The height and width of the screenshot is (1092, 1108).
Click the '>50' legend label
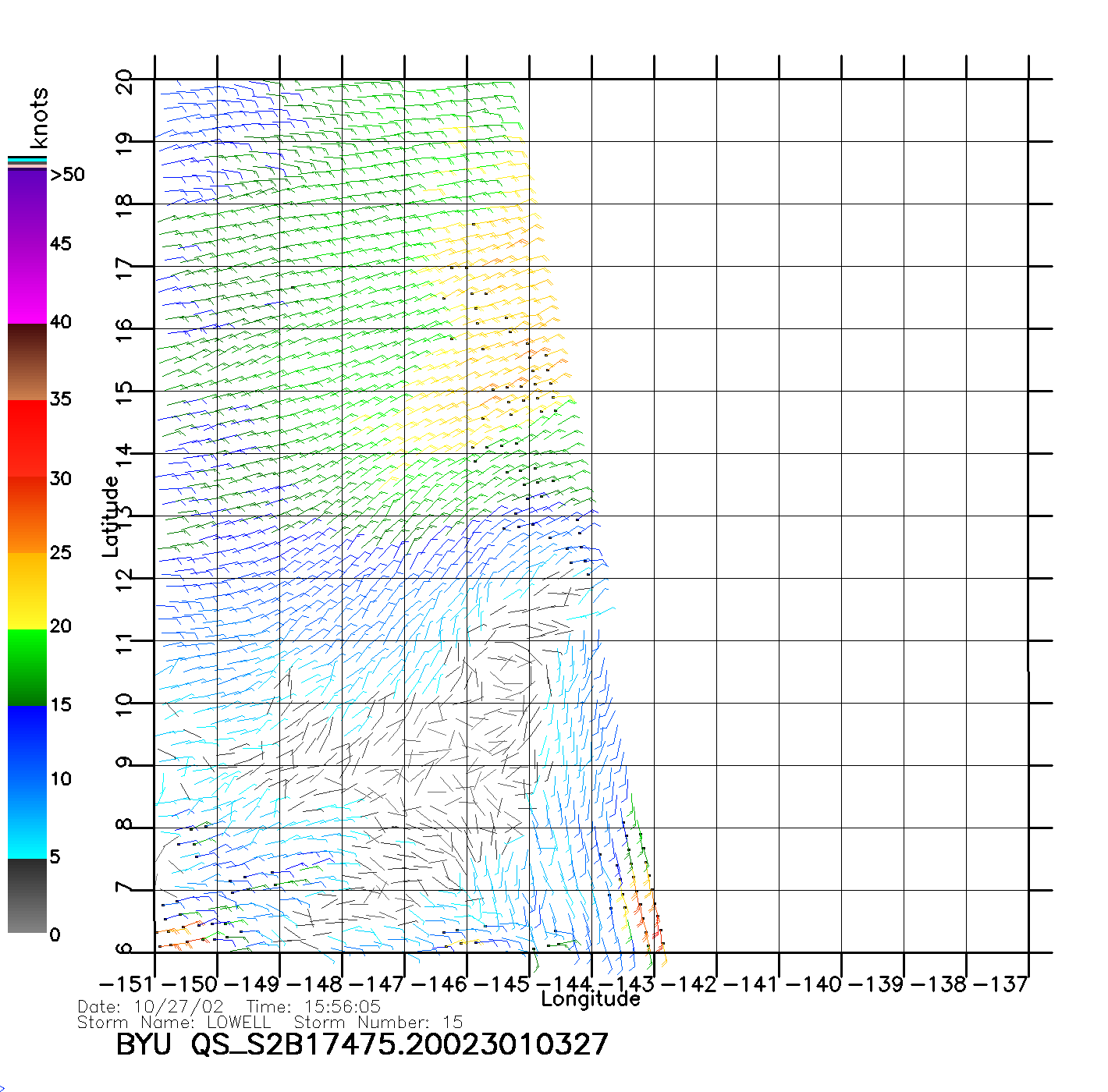point(67,175)
